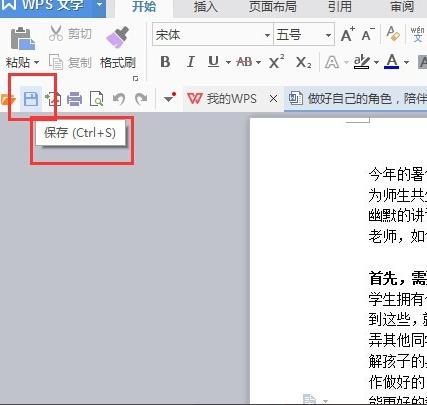
Task: Apply font color A with blue bar
Action: tap(392, 62)
